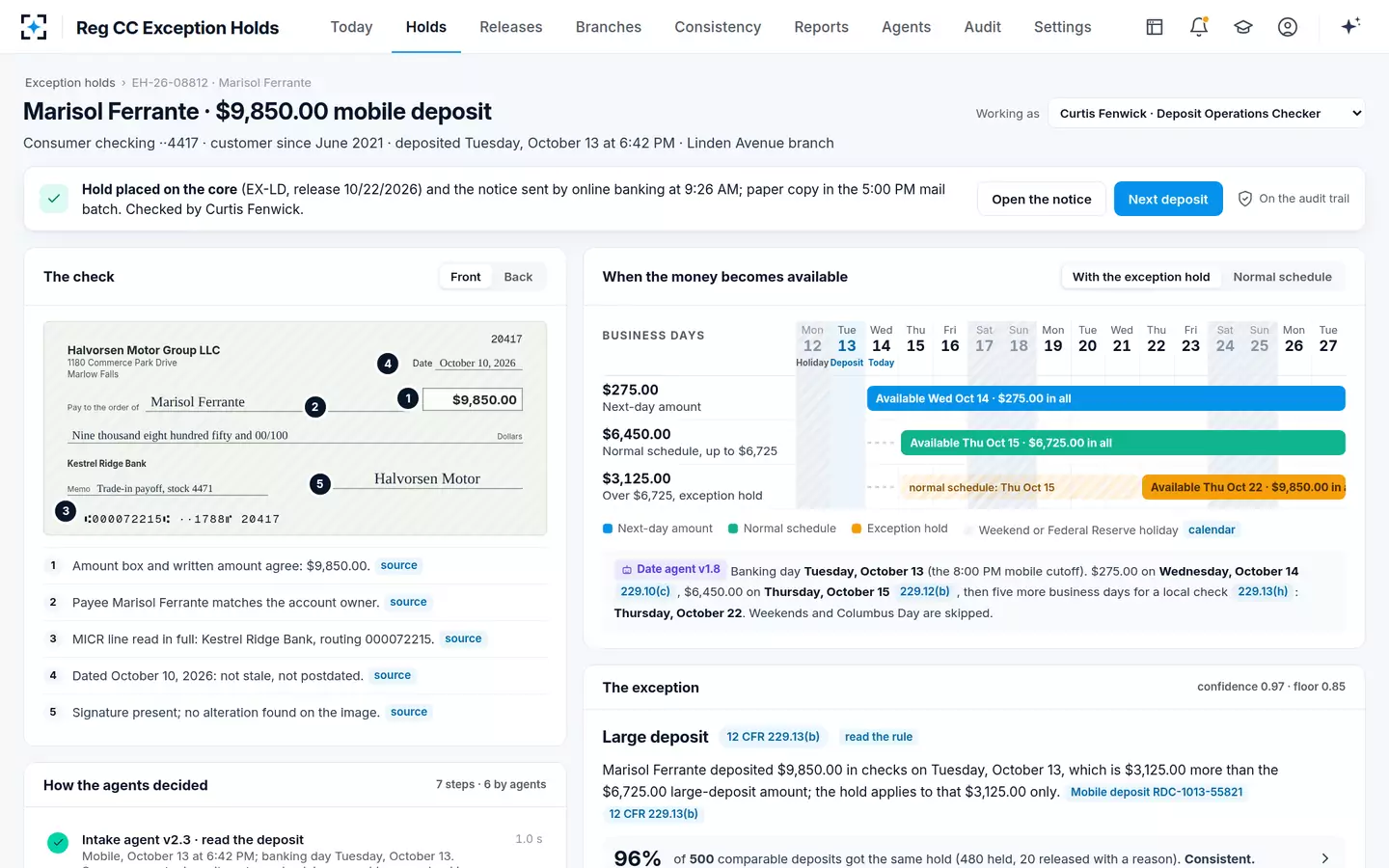
Task: Select check marker 1 on the amount box
Action: pyautogui.click(x=408, y=398)
